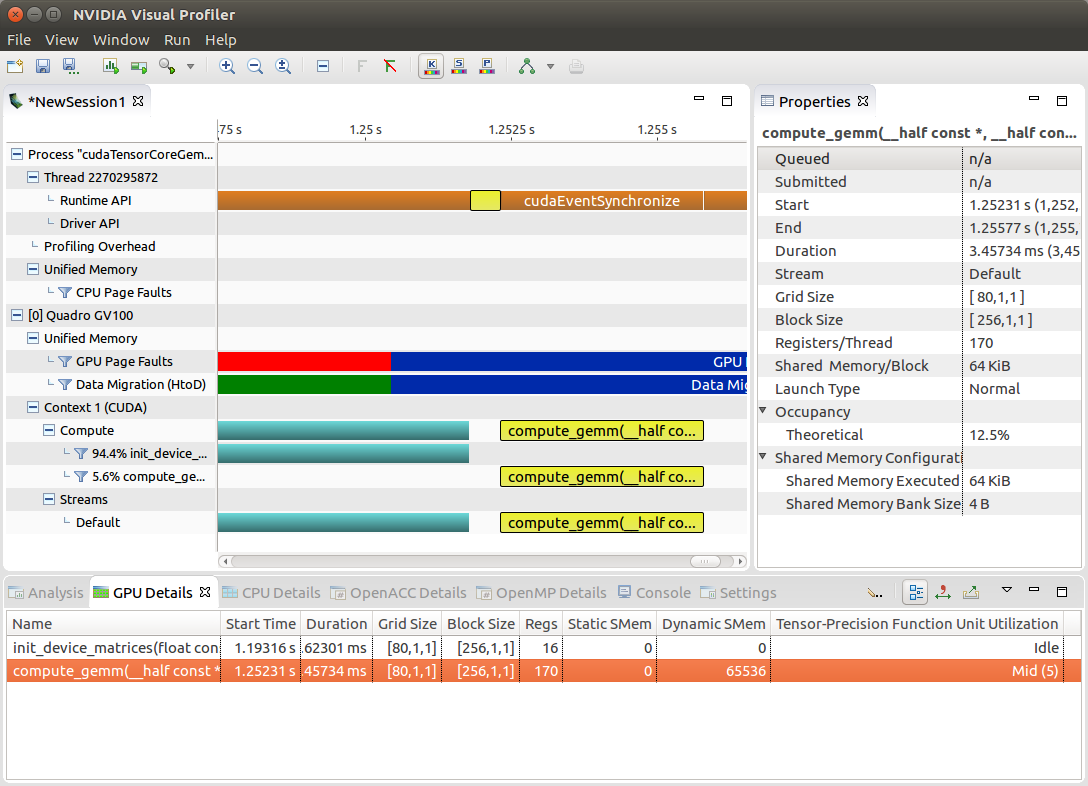1088x786 pixels.
Task: Click the export details icon
Action: [x=971, y=592]
